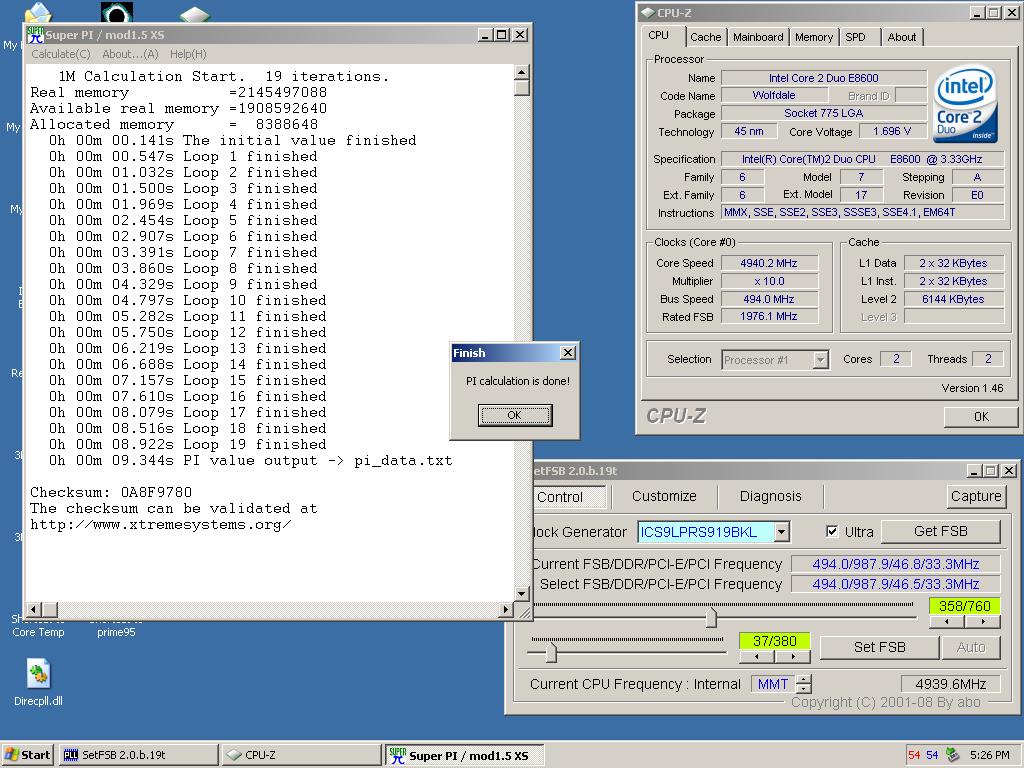
Task: Click the Level 2 cache value 6144 KBytes
Action: 953,299
